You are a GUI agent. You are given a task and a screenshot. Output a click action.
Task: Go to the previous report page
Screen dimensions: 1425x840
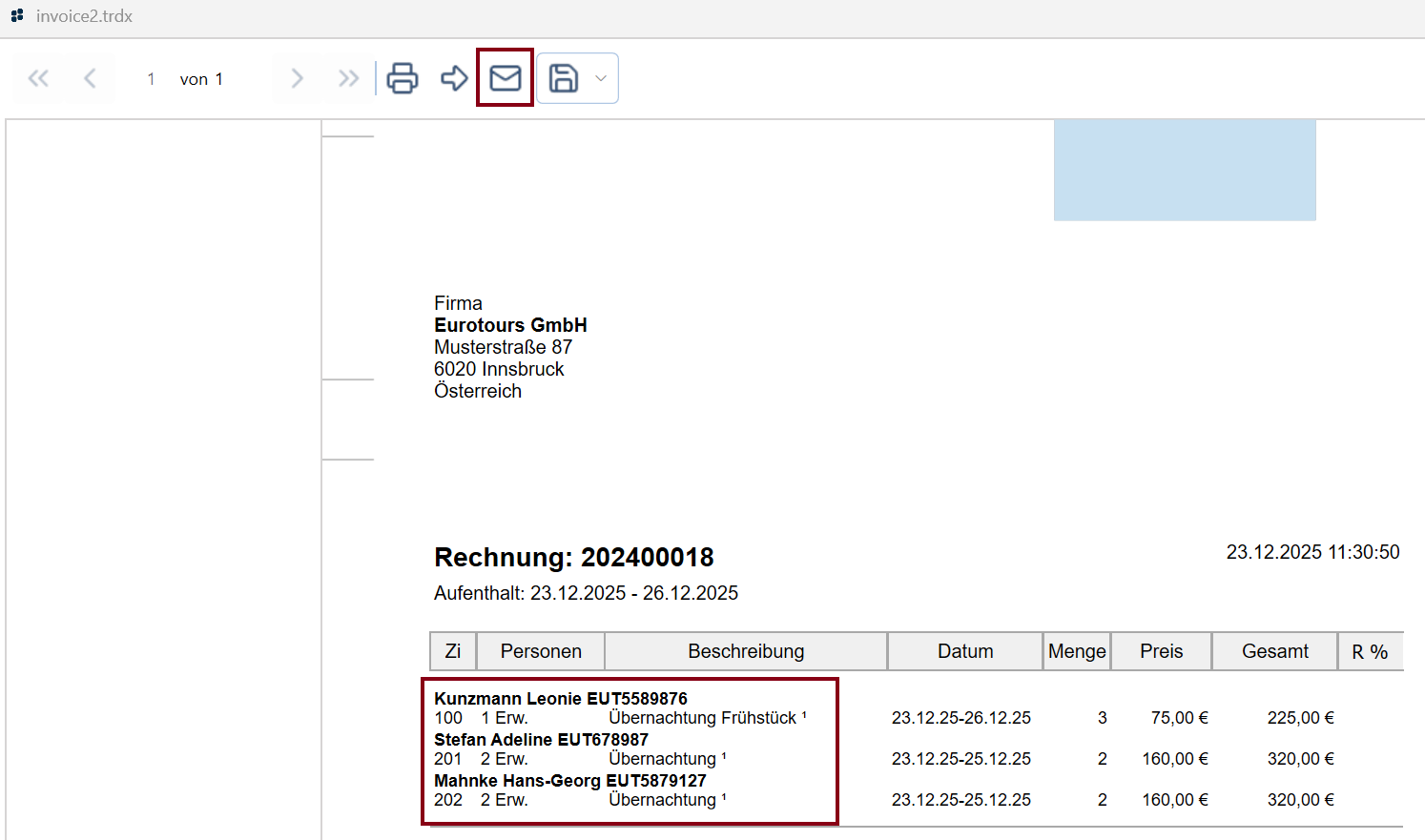pos(90,78)
